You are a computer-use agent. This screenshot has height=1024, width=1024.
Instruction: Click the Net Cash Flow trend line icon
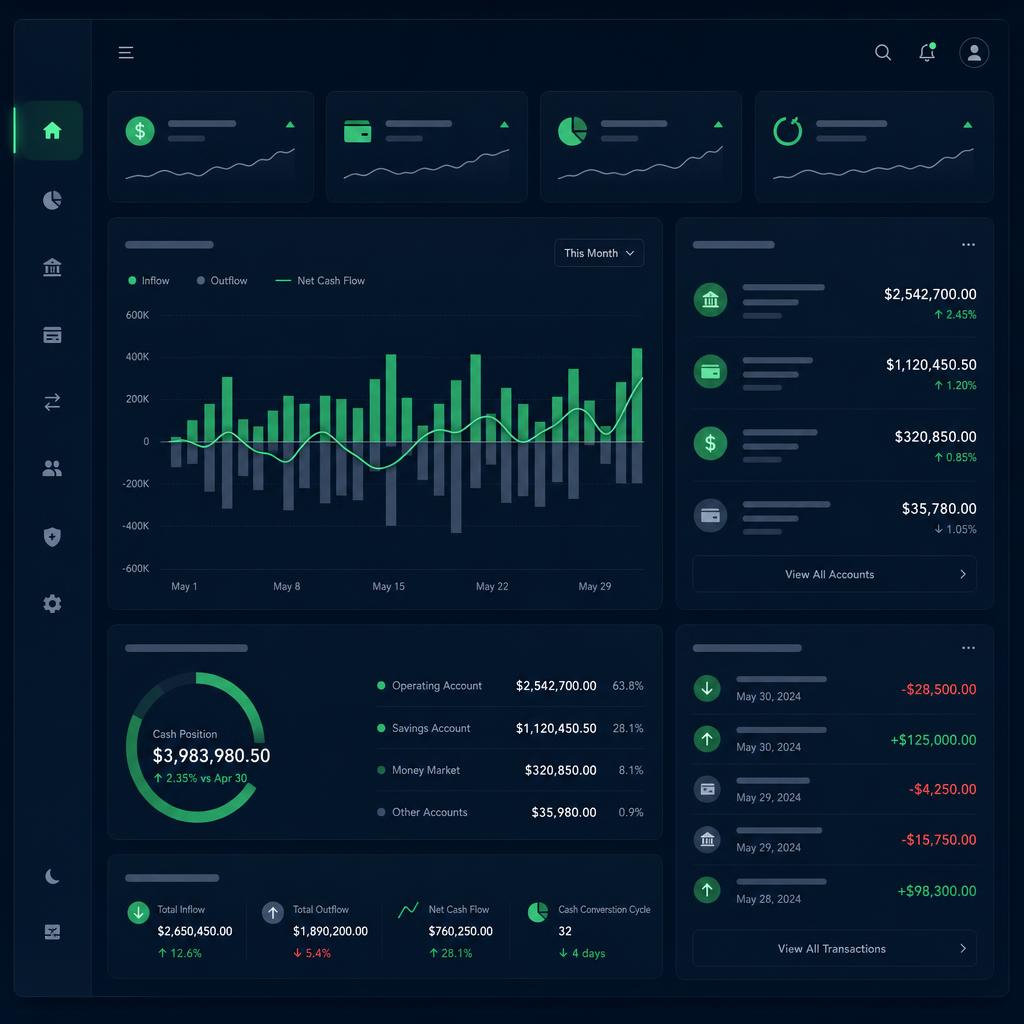click(408, 910)
